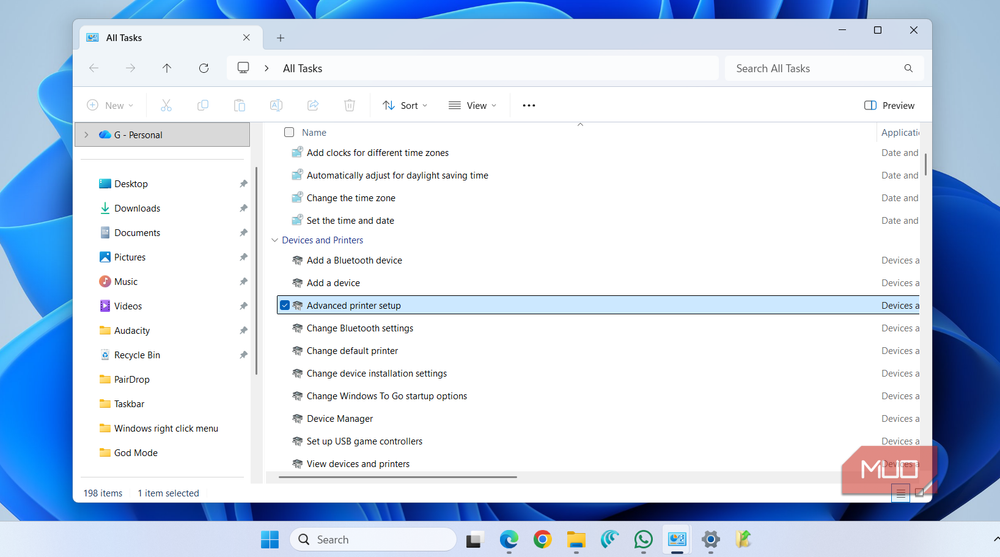Click the Delete trash icon
Screen dimensions: 1000x557
tap(349, 105)
